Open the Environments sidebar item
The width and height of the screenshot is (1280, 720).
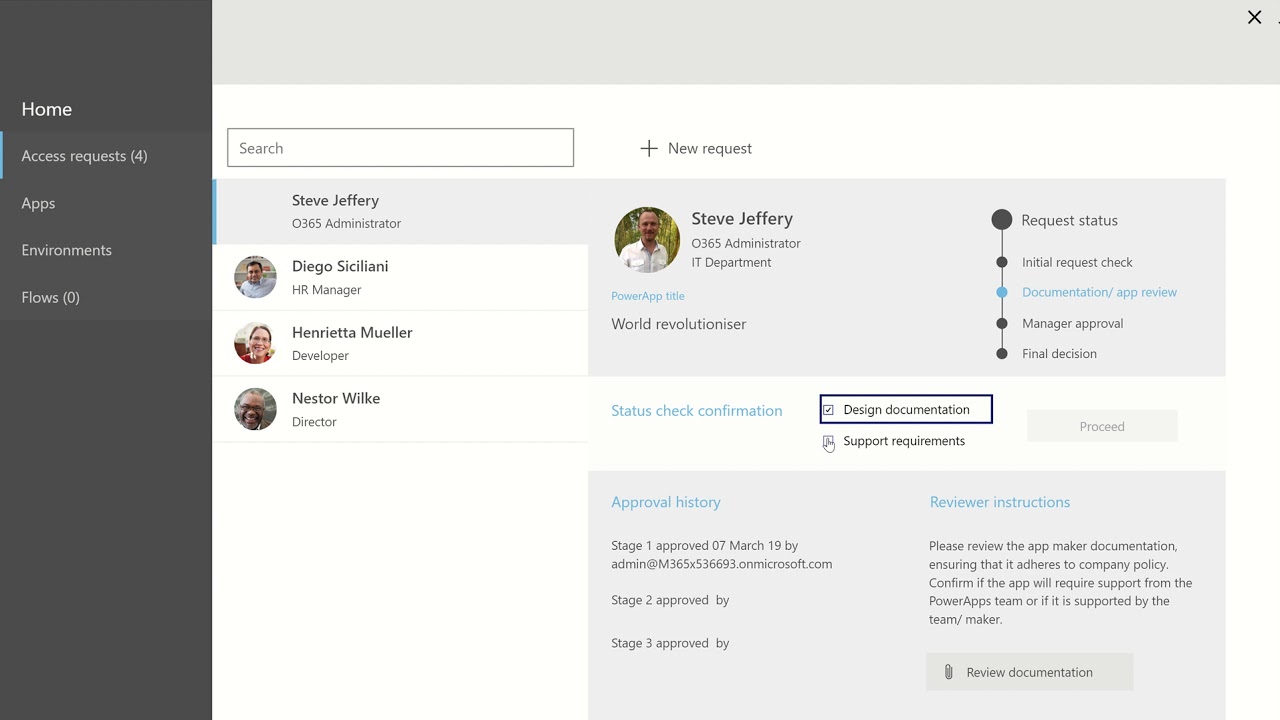[66, 250]
